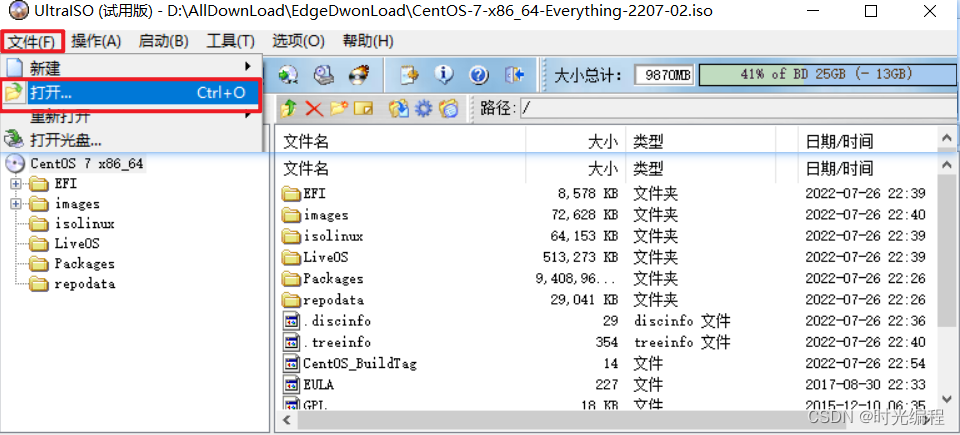Click the 路径 path input field
960x435 pixels.
click(x=738, y=110)
